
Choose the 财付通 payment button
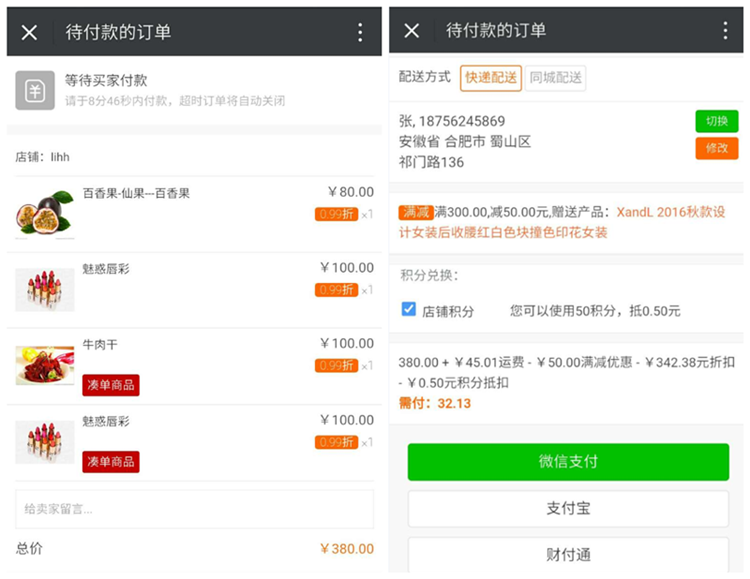568,553
